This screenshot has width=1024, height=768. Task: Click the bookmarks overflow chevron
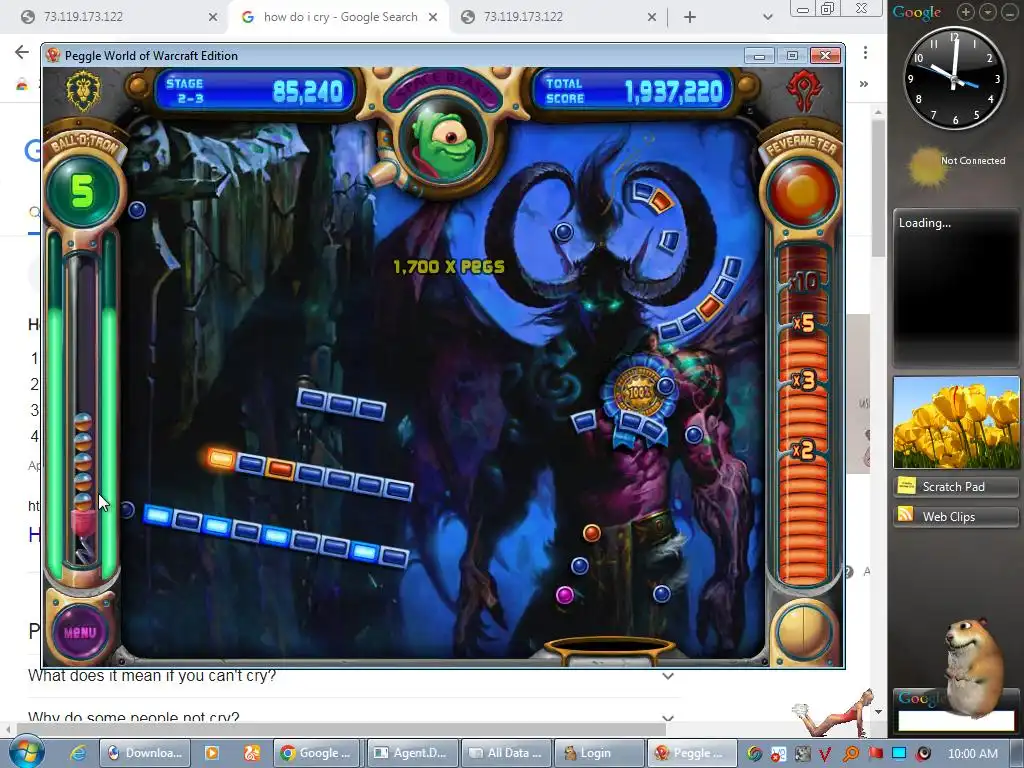[864, 84]
